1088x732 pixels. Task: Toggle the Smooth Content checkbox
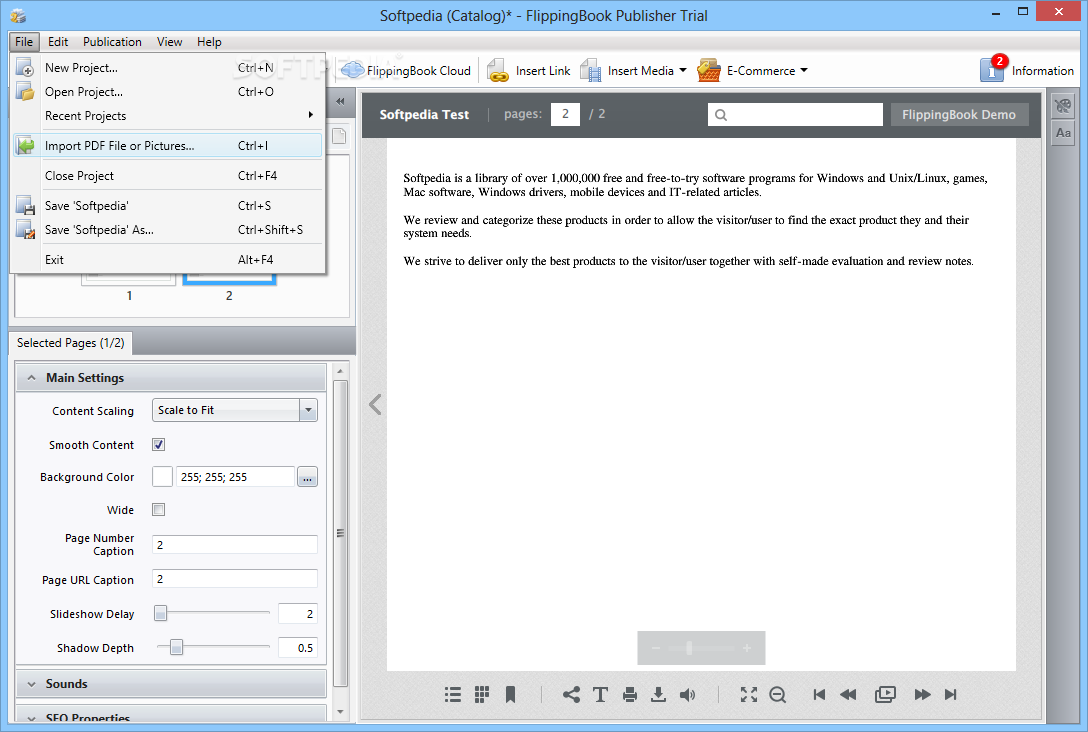pyautogui.click(x=159, y=445)
